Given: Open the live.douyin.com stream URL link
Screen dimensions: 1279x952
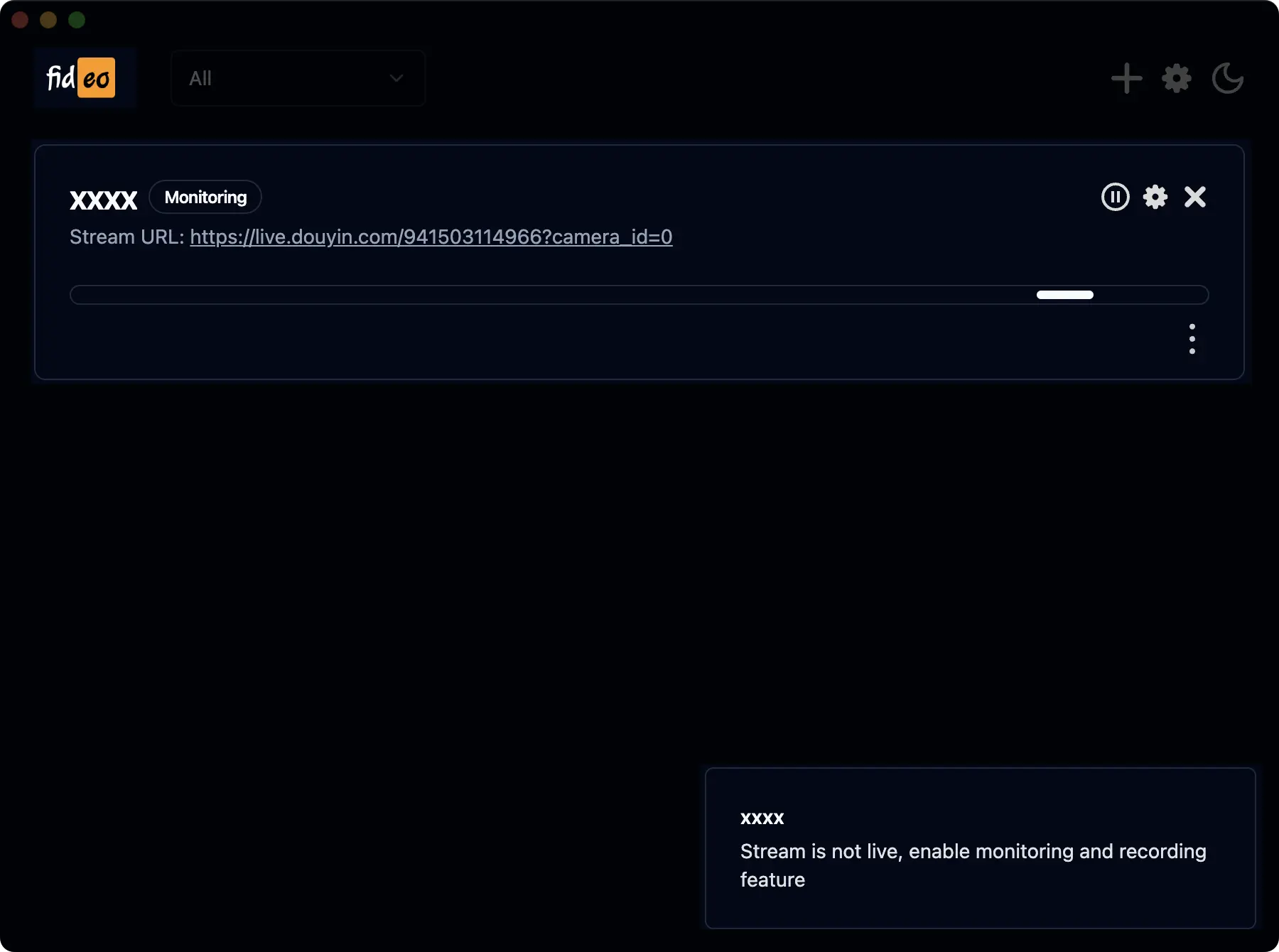Looking at the screenshot, I should coord(431,237).
